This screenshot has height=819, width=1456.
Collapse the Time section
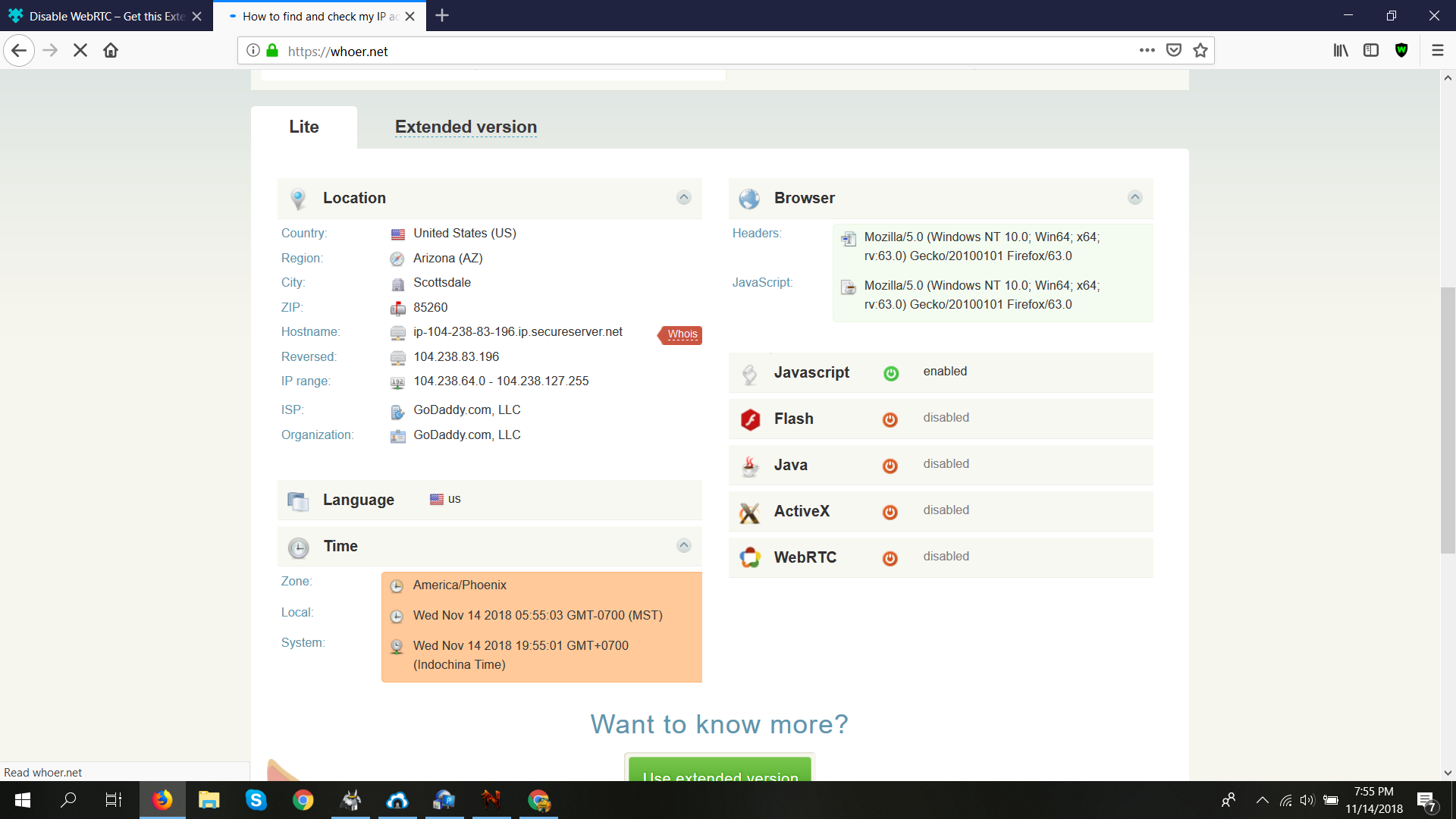683,546
